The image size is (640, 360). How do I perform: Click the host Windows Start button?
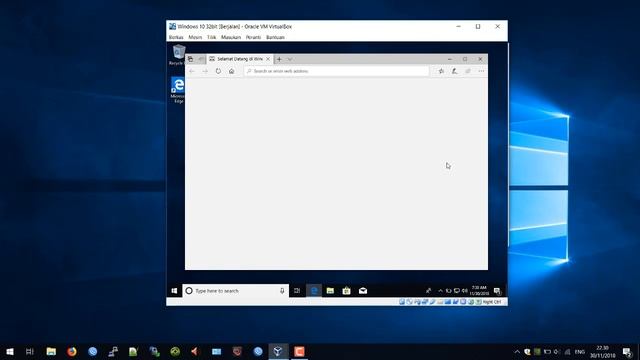coord(10,351)
